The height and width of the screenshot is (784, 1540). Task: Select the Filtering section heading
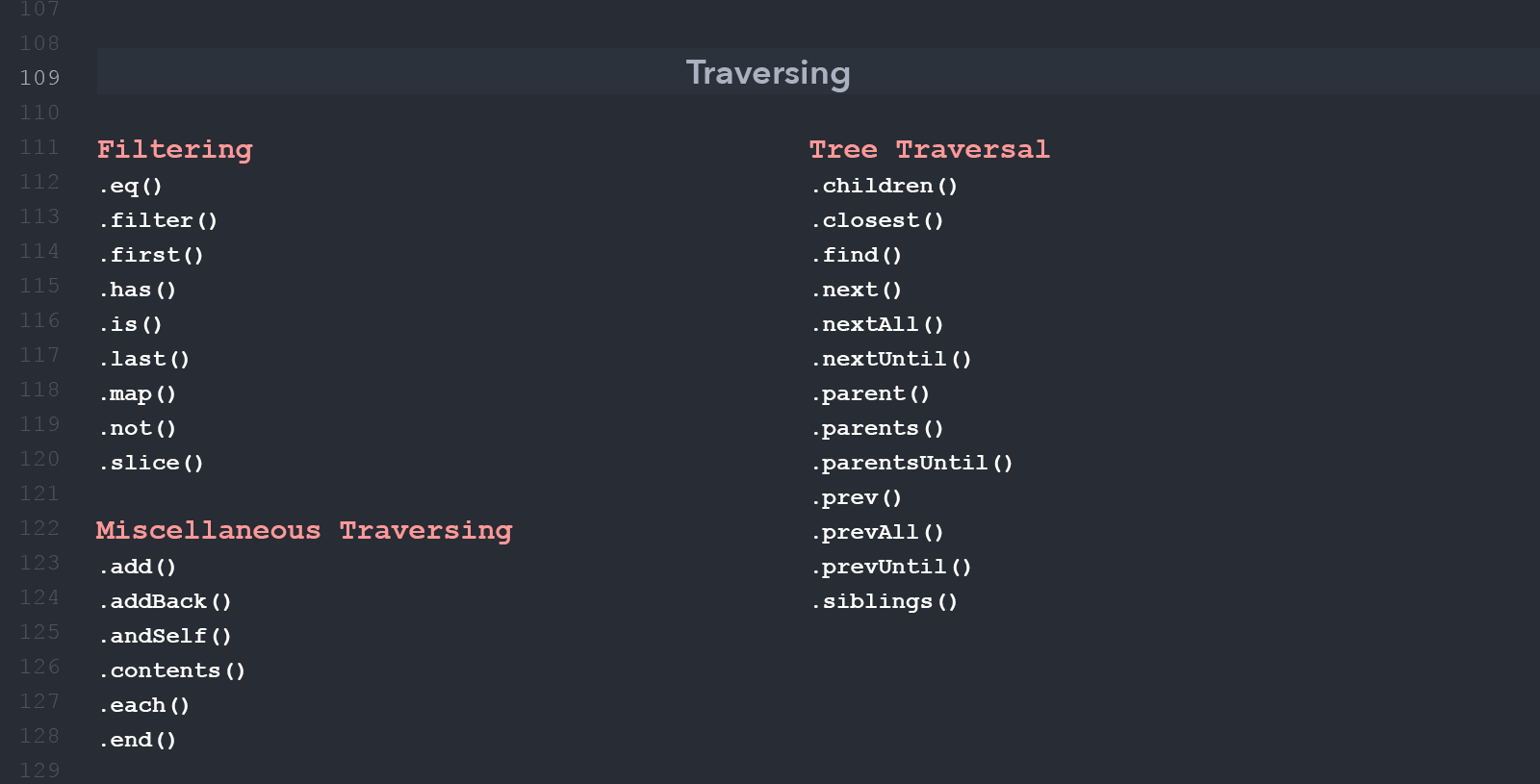(175, 149)
